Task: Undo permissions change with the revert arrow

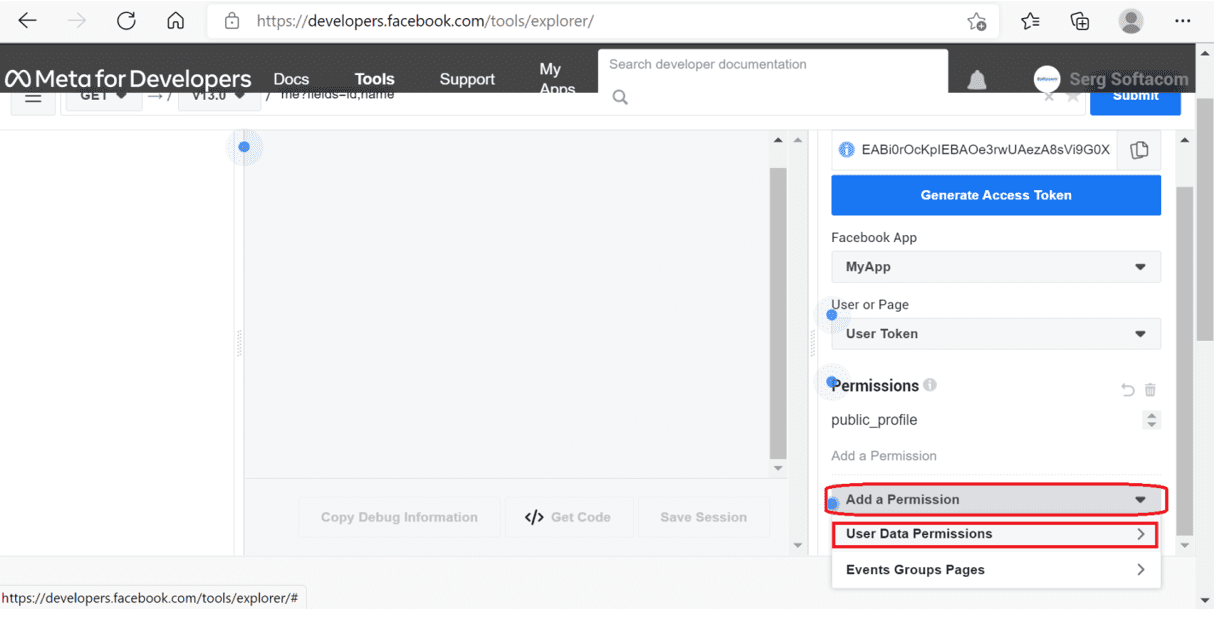Action: pyautogui.click(x=1128, y=390)
